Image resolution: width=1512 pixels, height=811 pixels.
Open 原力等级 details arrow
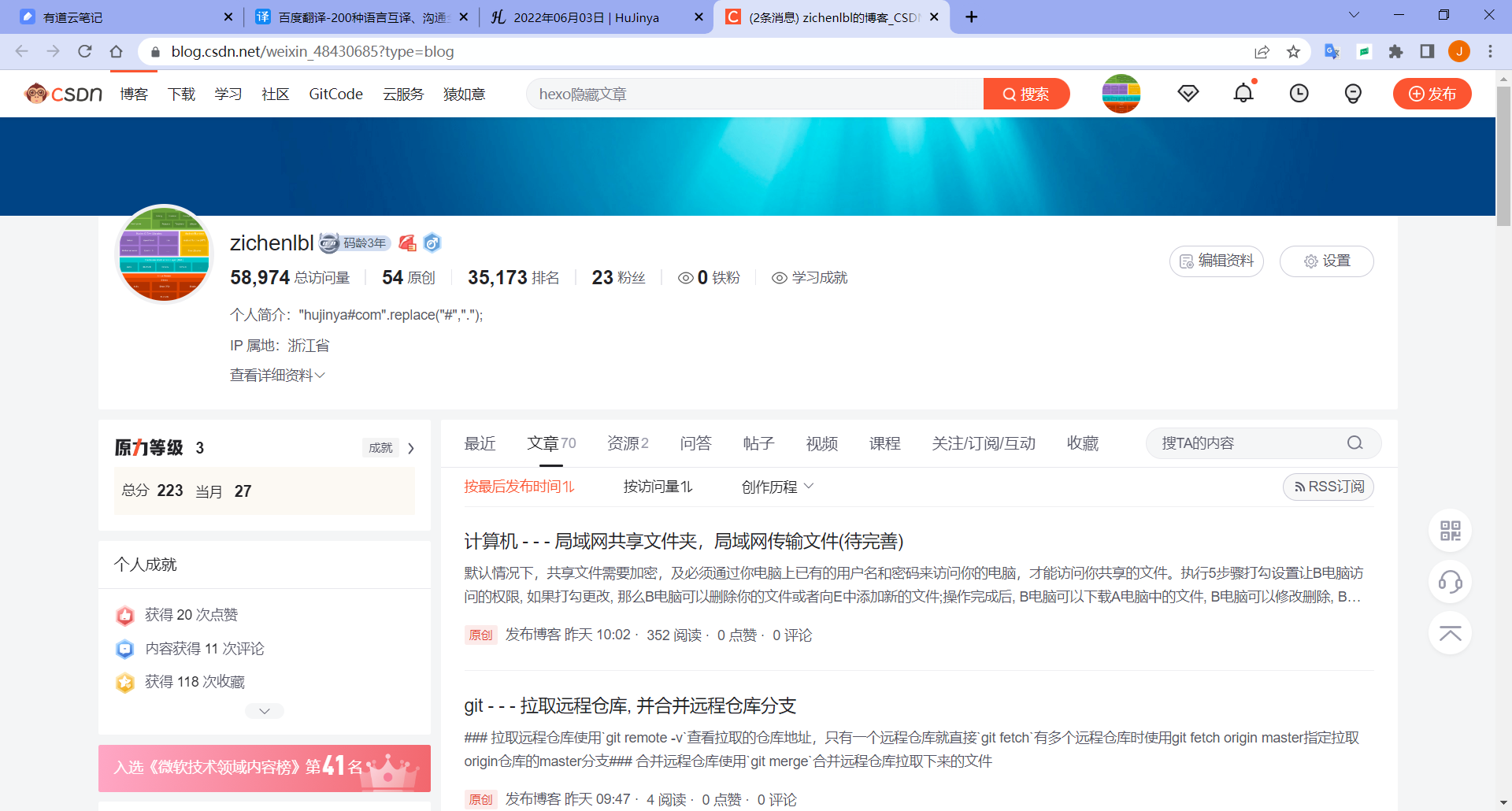(x=411, y=448)
